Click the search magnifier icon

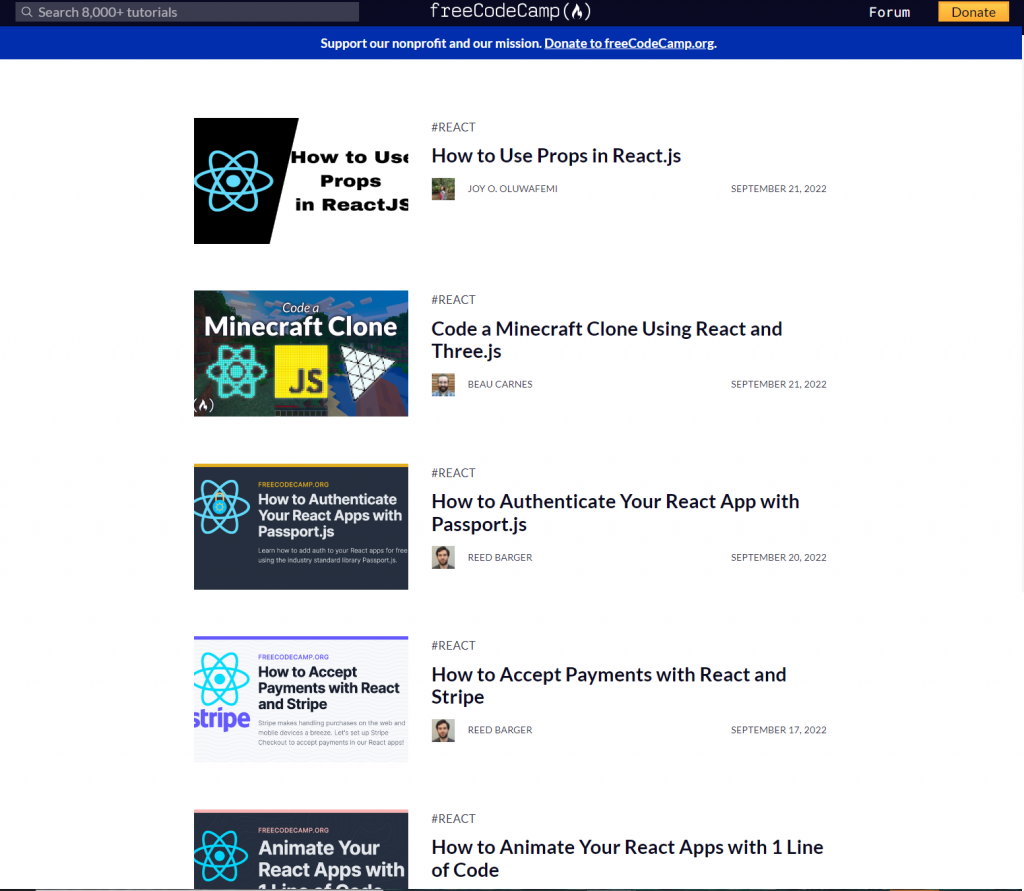pyautogui.click(x=27, y=12)
